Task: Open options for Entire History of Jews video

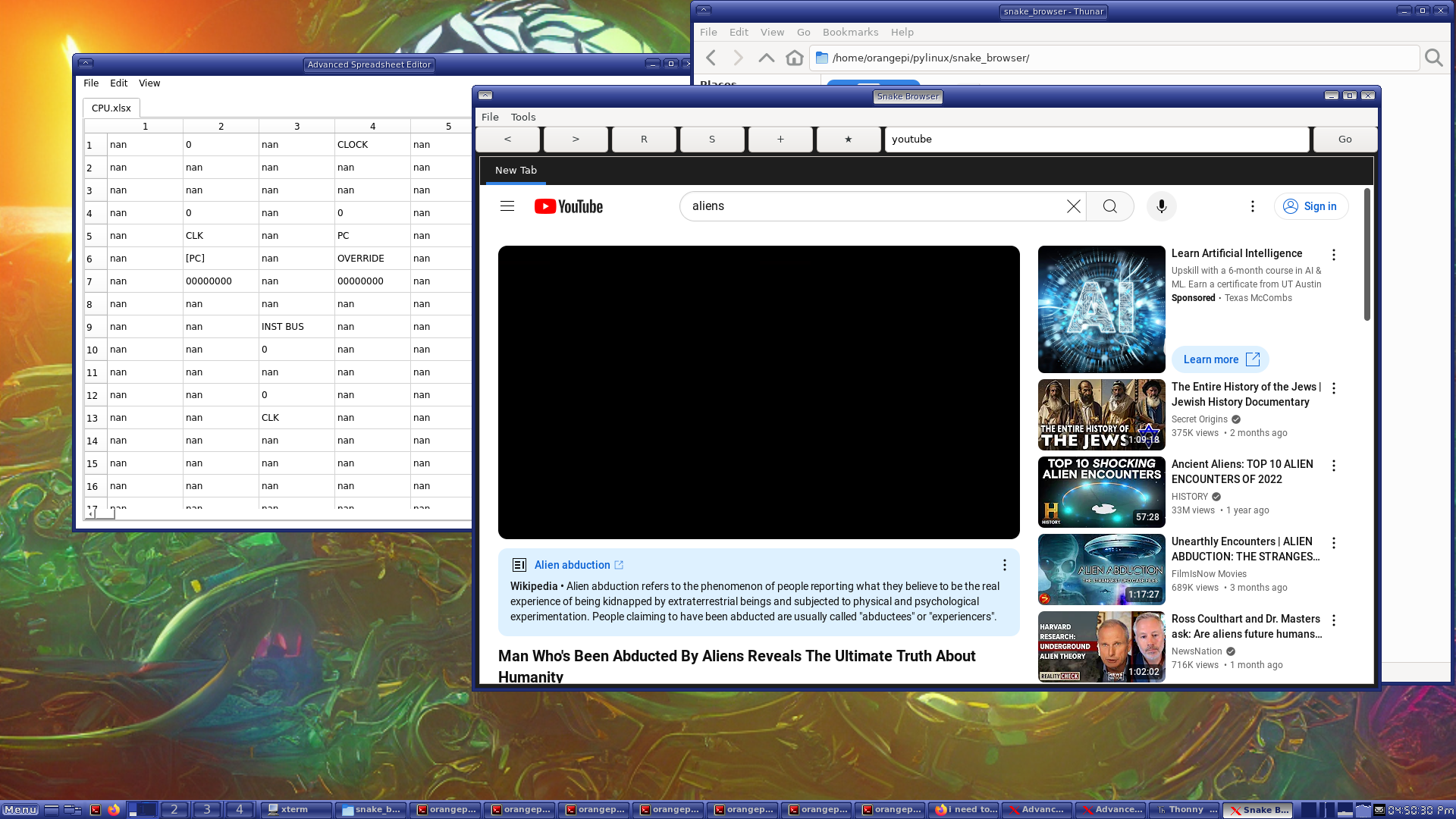Action: point(1334,388)
